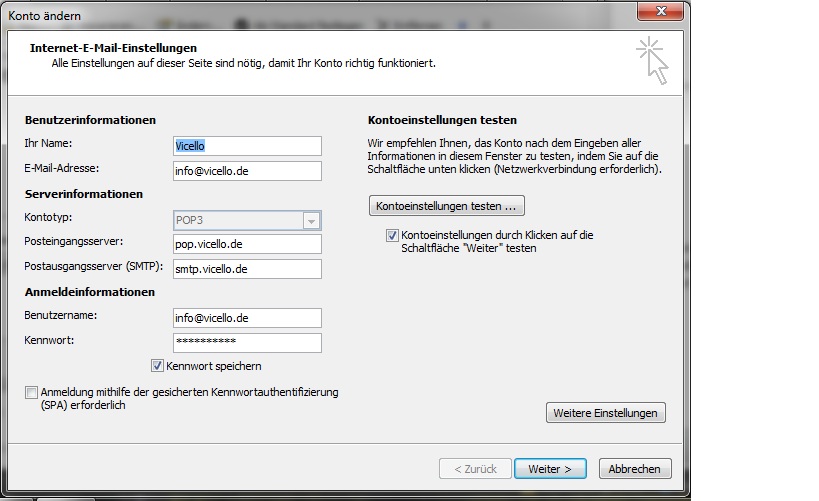Click the Kontoeinstellungen testen heading
This screenshot has width=819, height=501.
click(442, 120)
